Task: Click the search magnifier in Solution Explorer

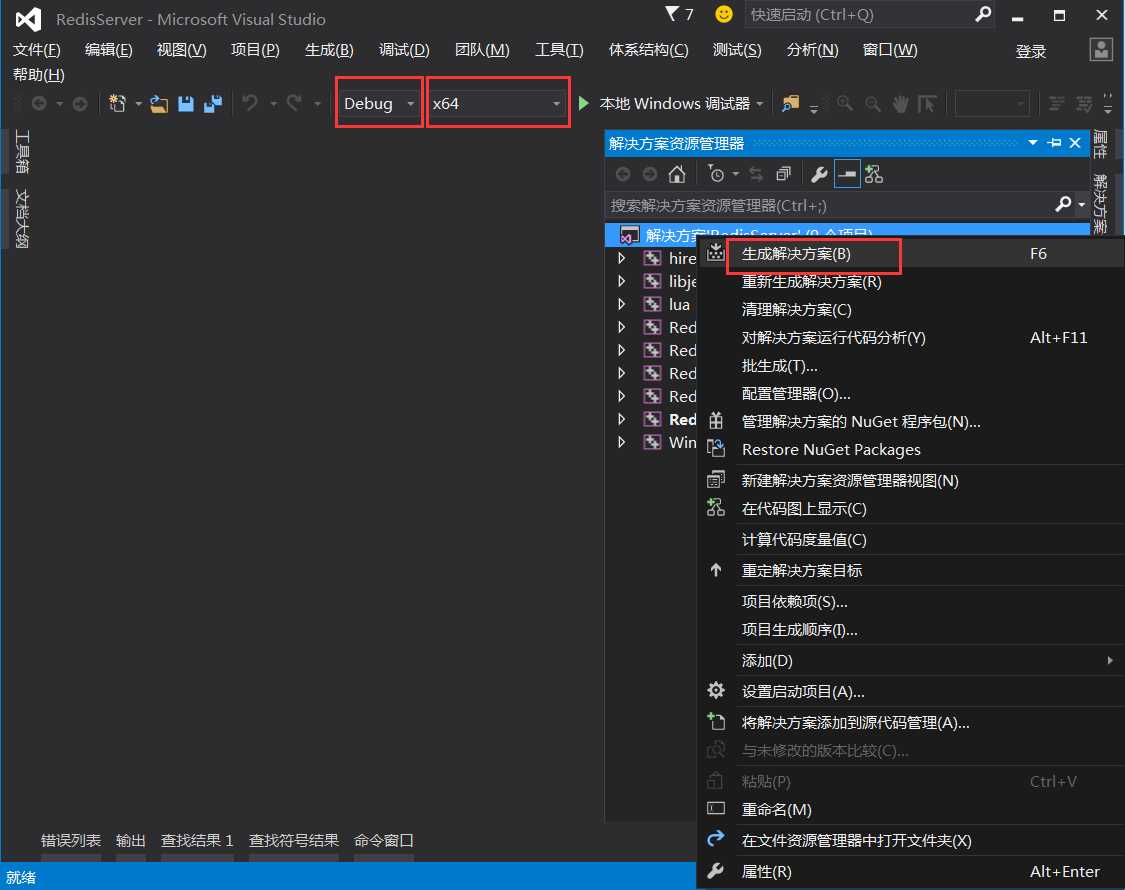Action: tap(1063, 205)
